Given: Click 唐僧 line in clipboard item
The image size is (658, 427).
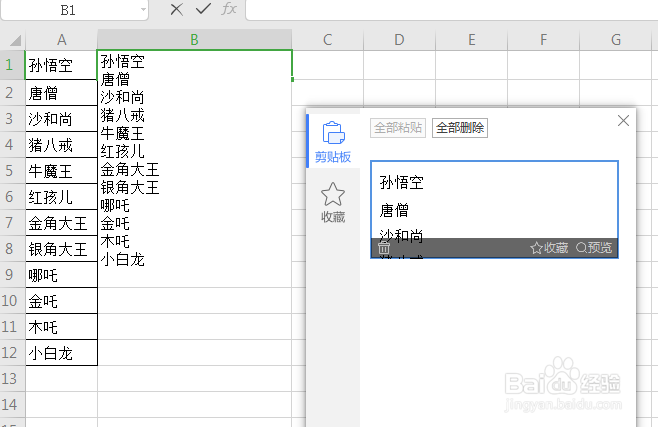Looking at the screenshot, I should click(x=394, y=210).
